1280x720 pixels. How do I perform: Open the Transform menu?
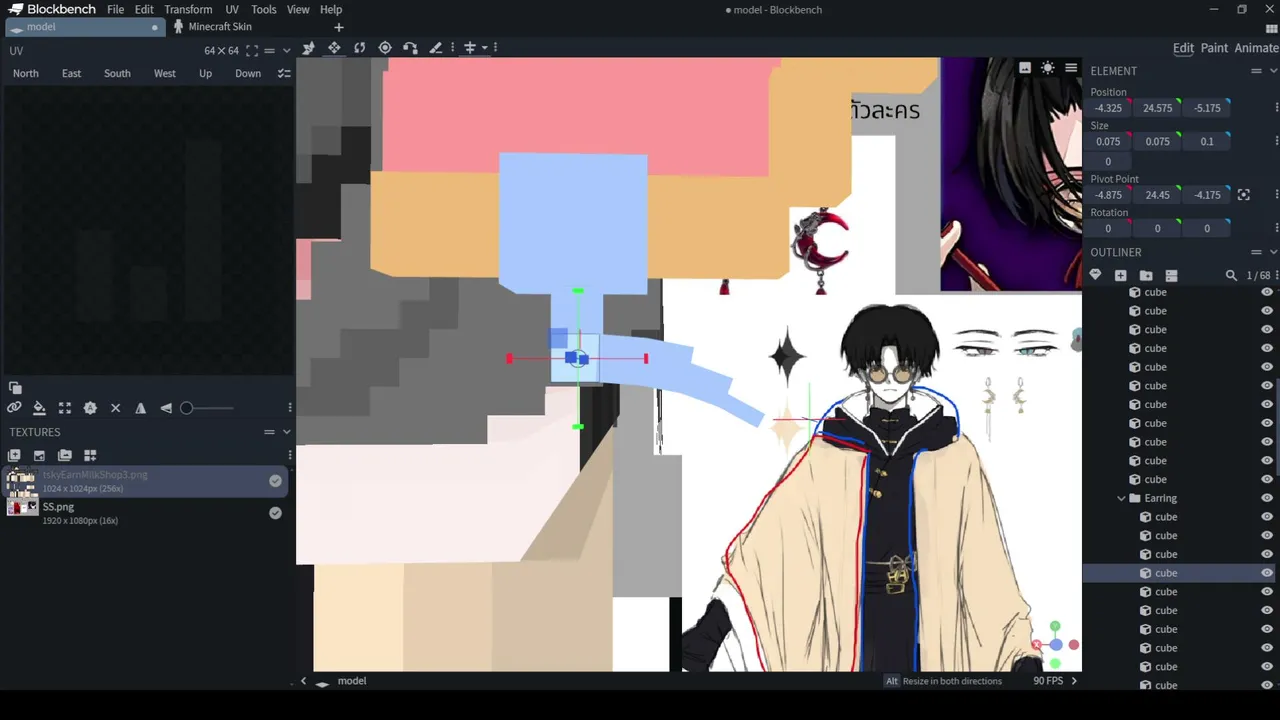[188, 10]
